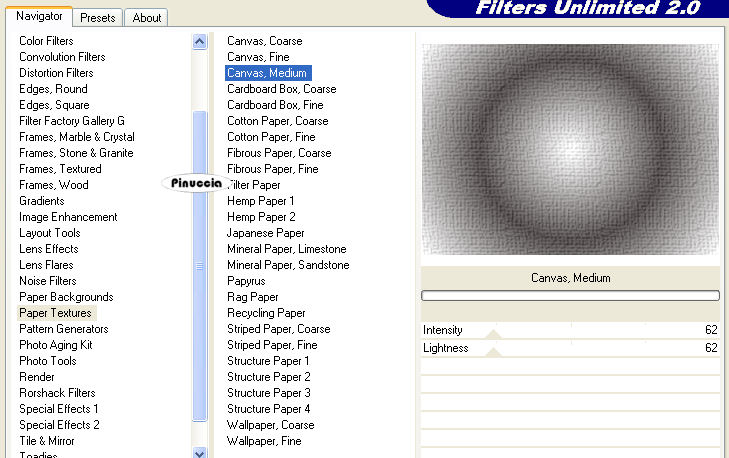Select Convolution Filters category
The width and height of the screenshot is (729, 458).
pyautogui.click(x=62, y=57)
